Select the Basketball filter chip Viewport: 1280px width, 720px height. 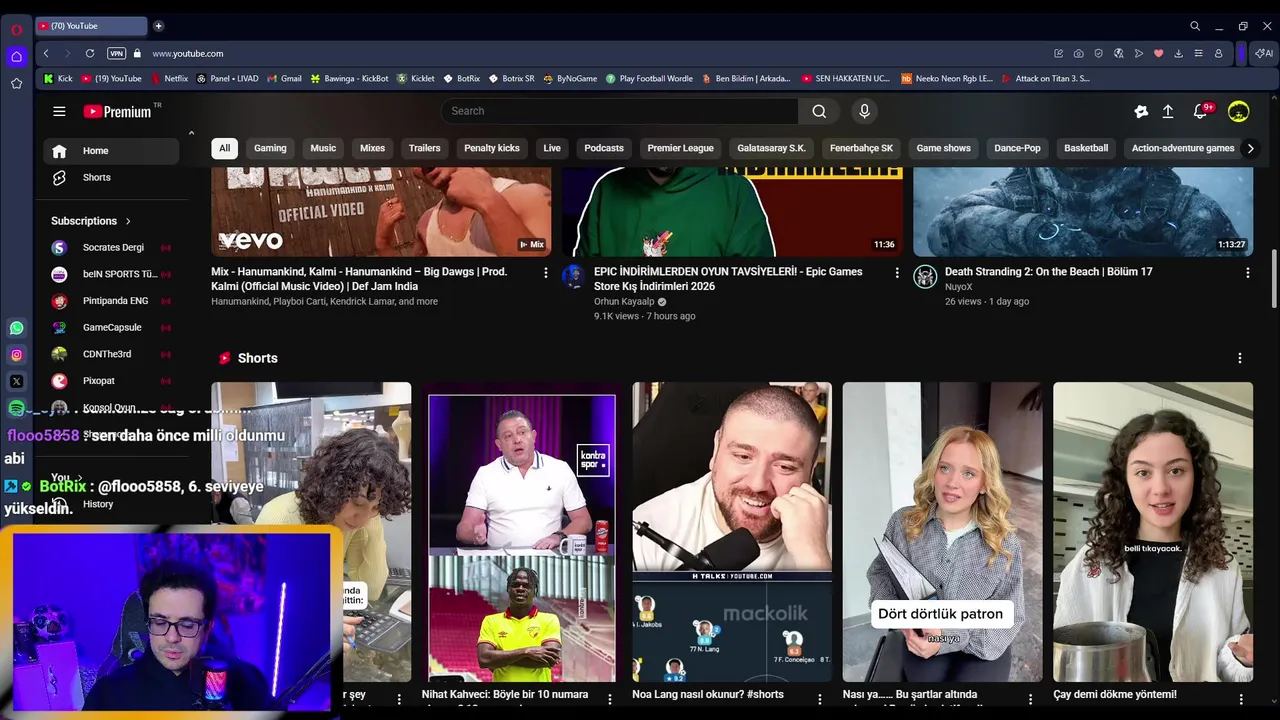pyautogui.click(x=1086, y=148)
